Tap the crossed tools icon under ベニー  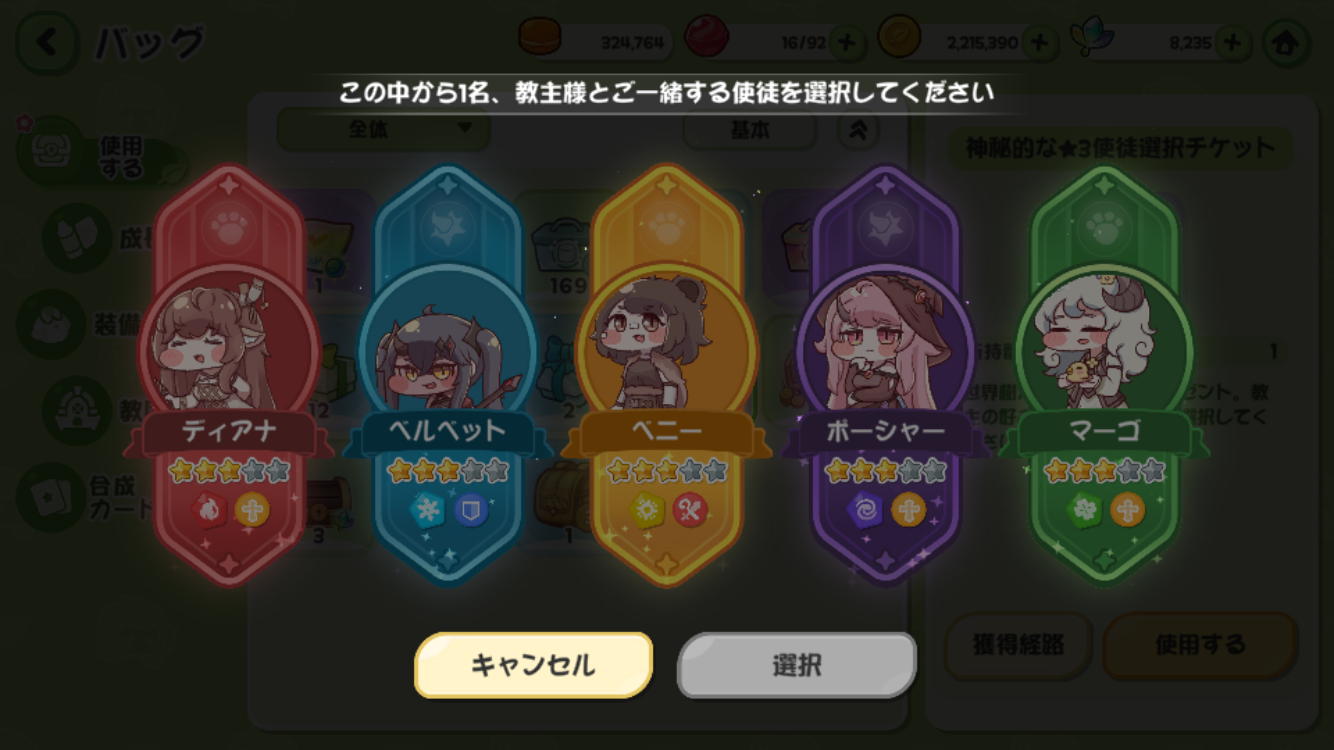pyautogui.click(x=689, y=510)
